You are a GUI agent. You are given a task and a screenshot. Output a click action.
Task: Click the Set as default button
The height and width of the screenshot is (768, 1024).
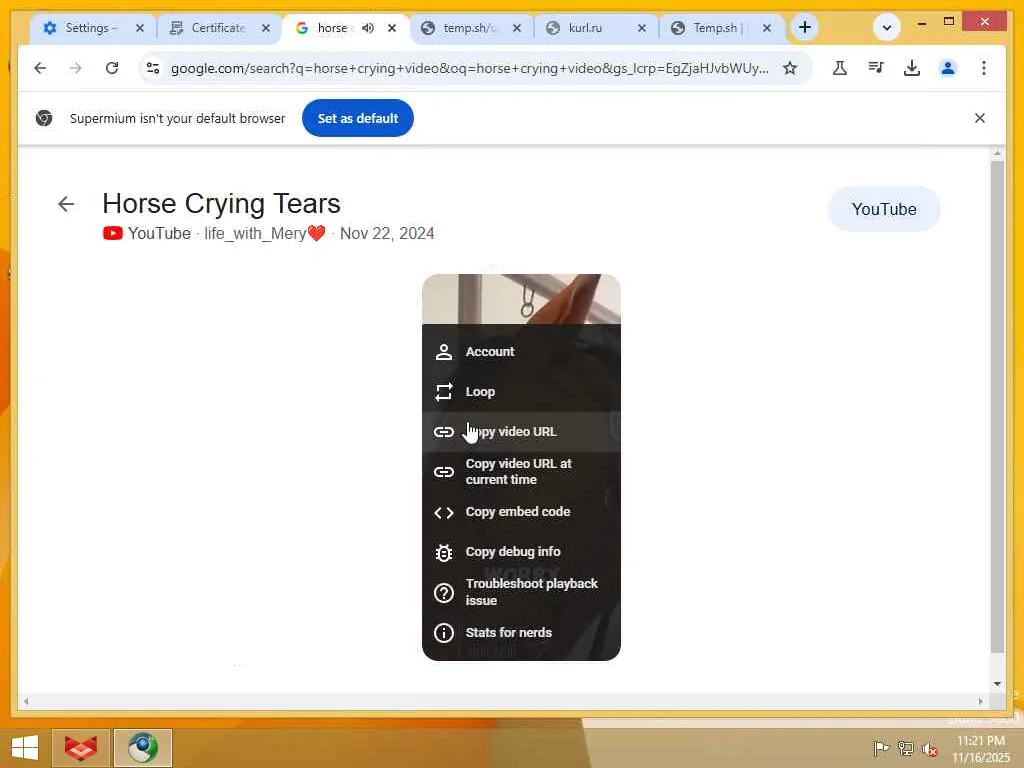[358, 118]
